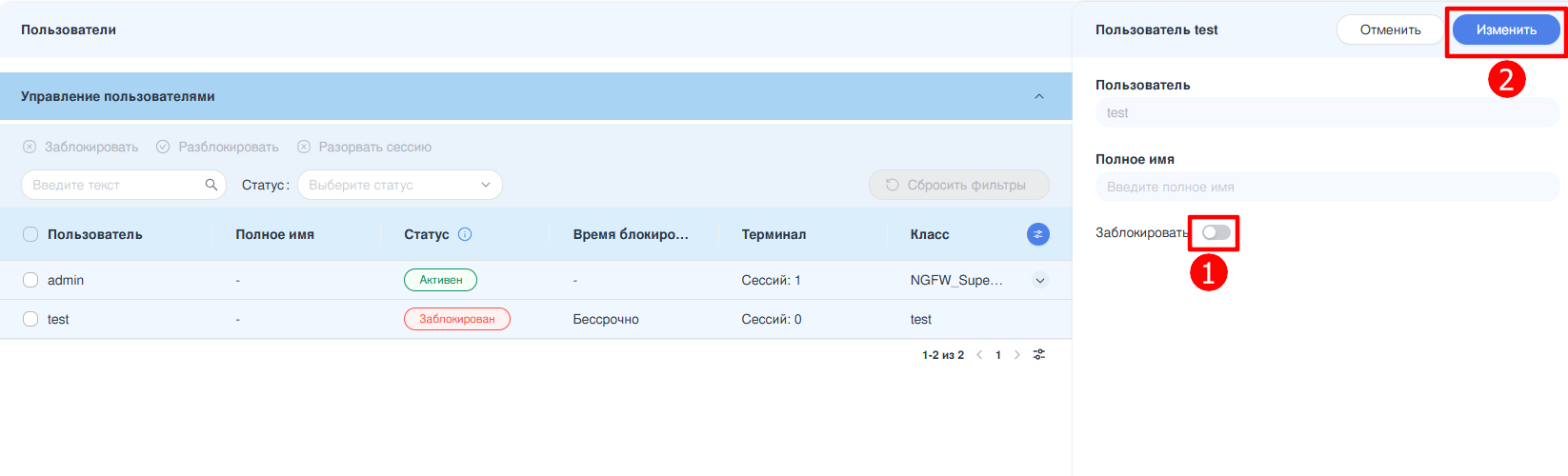Viewport: 1568px width, 476px height.
Task: Click the Статус info icon
Action: coord(465,234)
